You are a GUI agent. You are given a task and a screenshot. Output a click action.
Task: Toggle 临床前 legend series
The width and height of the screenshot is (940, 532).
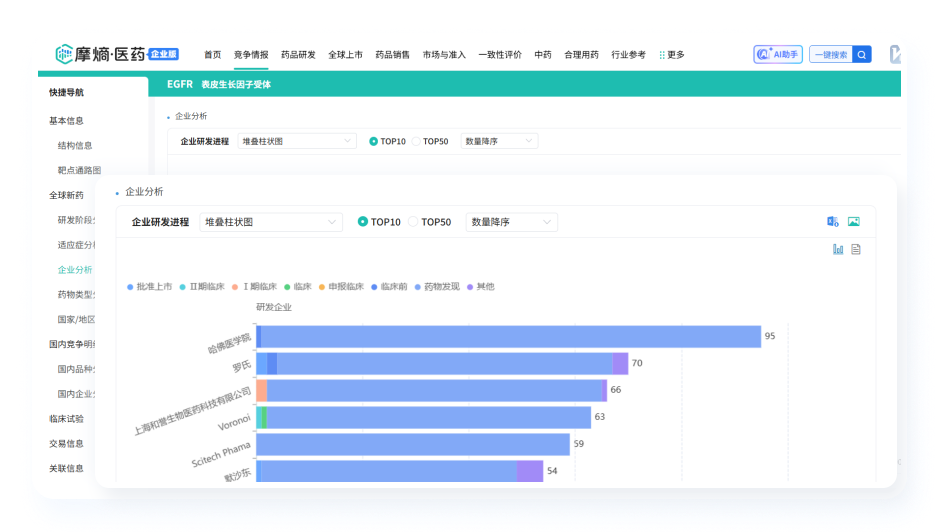389,287
